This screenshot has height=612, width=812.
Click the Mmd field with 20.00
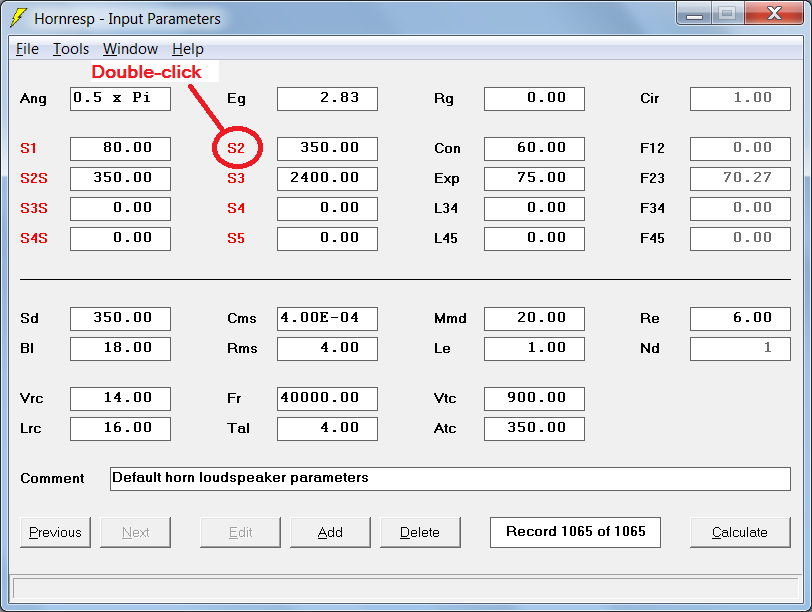tap(534, 318)
